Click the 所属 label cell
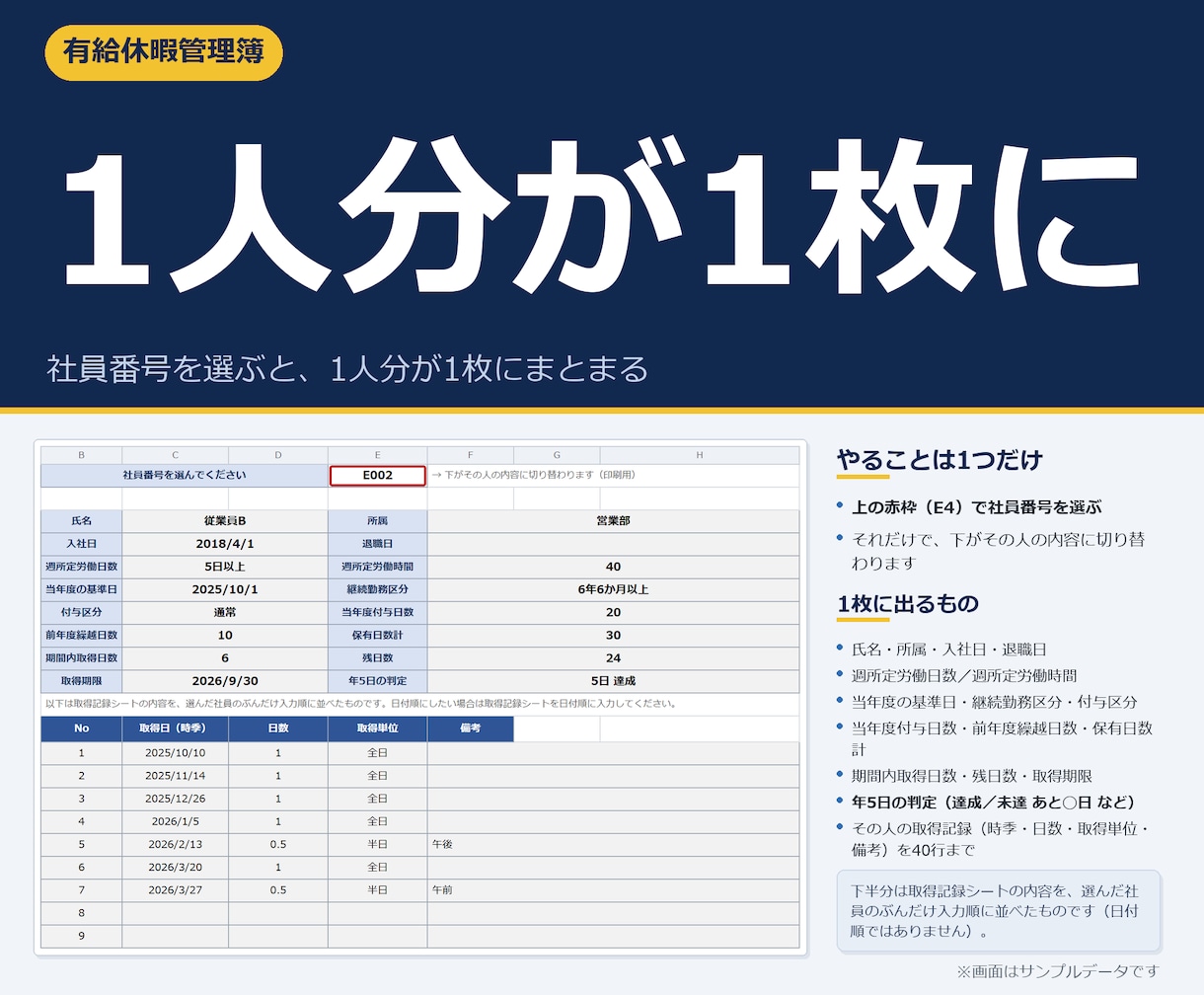Screen dimensions: 1204x995 click(x=377, y=521)
